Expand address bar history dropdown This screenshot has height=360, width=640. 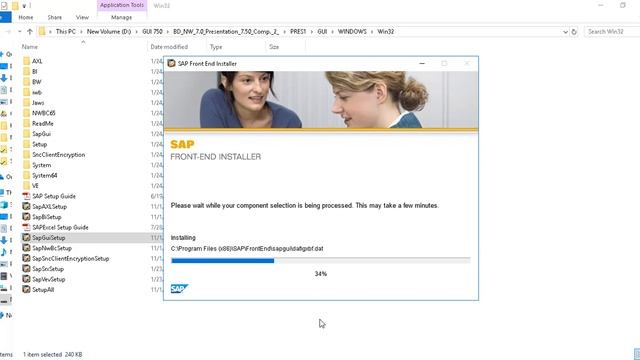coord(565,31)
